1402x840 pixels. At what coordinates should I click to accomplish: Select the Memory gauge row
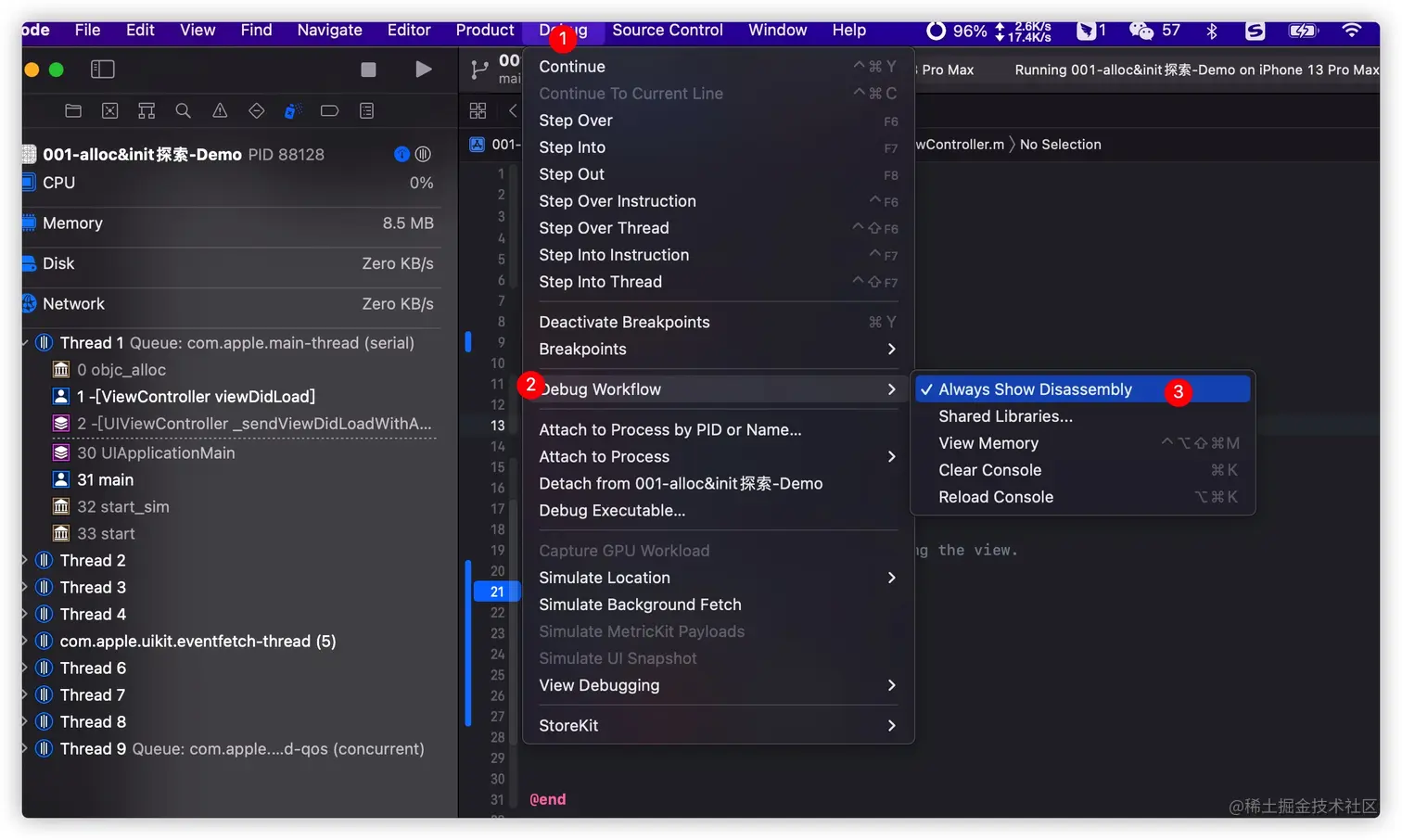(x=230, y=223)
